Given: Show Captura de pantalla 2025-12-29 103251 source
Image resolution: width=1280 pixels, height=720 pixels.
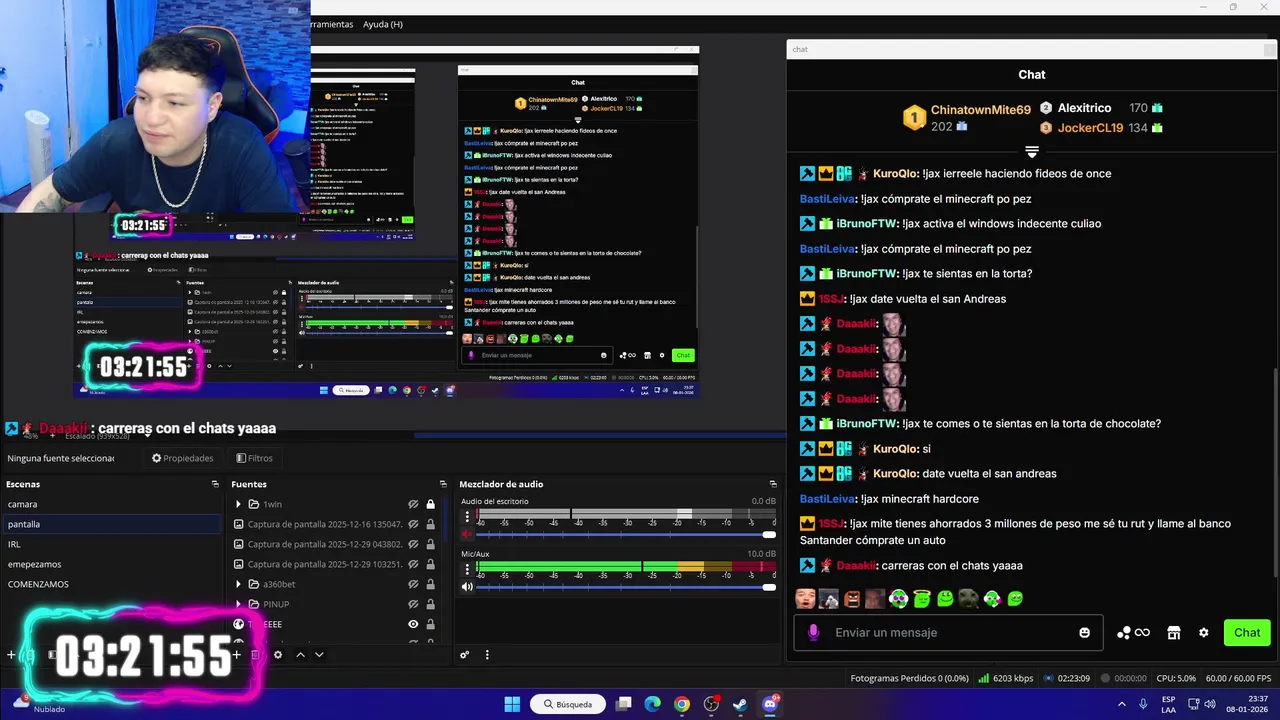Looking at the screenshot, I should tap(413, 564).
